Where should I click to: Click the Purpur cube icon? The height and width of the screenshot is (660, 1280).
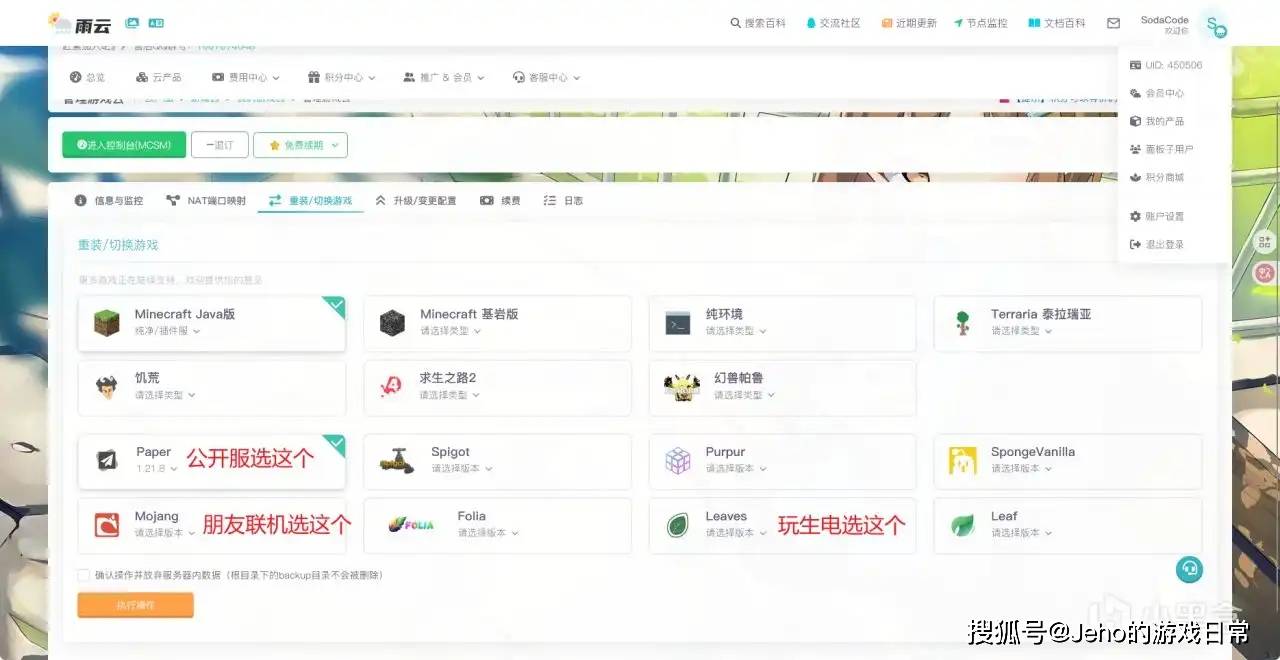click(x=678, y=461)
